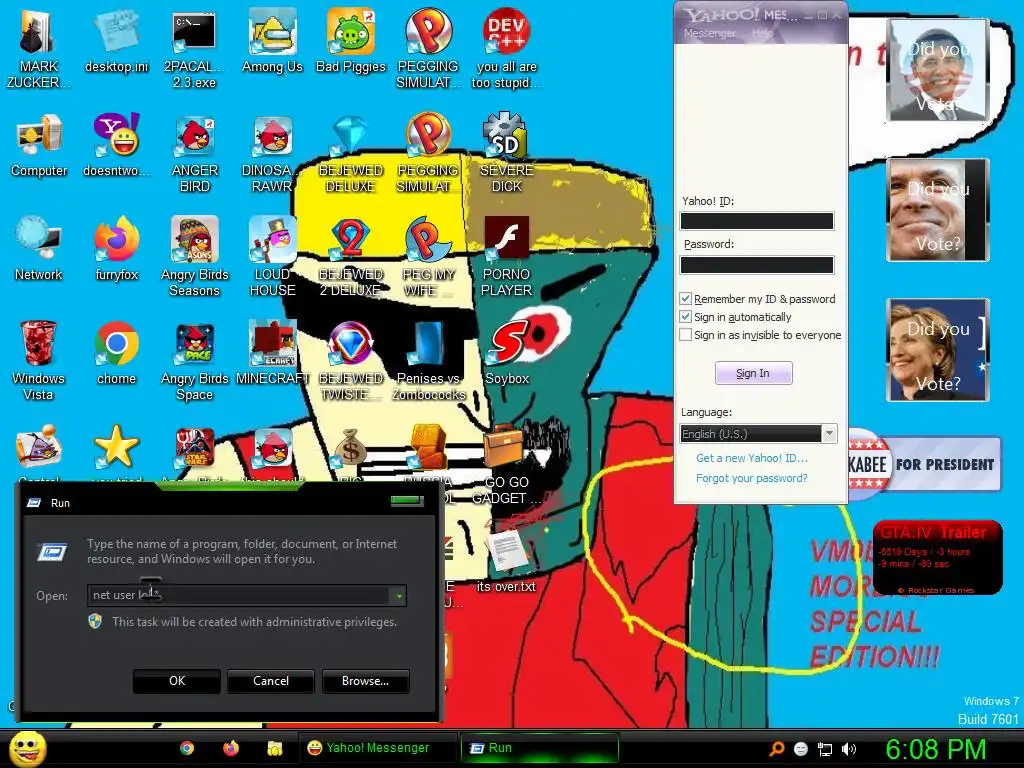The height and width of the screenshot is (768, 1024).
Task: Expand the Language dropdown in Yahoo Messenger
Action: 829,434
